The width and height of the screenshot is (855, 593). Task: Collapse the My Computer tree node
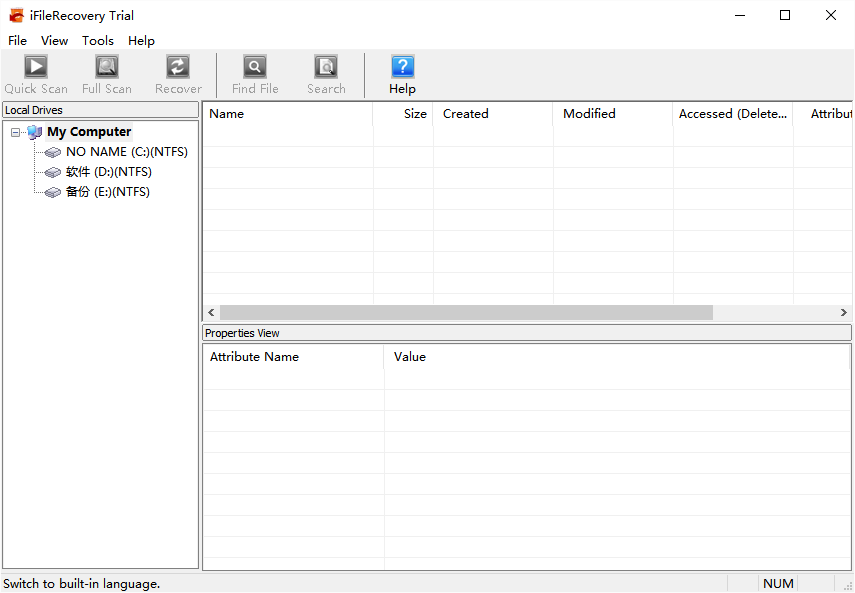click(x=15, y=132)
